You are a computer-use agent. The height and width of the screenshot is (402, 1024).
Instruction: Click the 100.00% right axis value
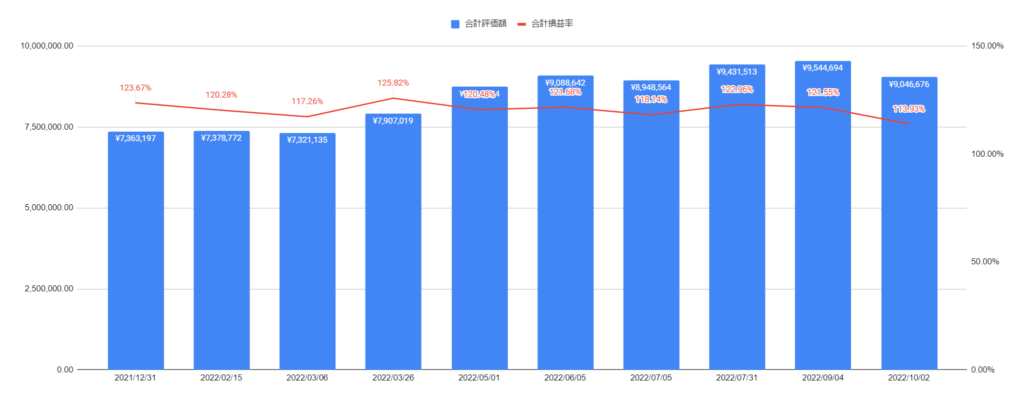[x=985, y=154]
